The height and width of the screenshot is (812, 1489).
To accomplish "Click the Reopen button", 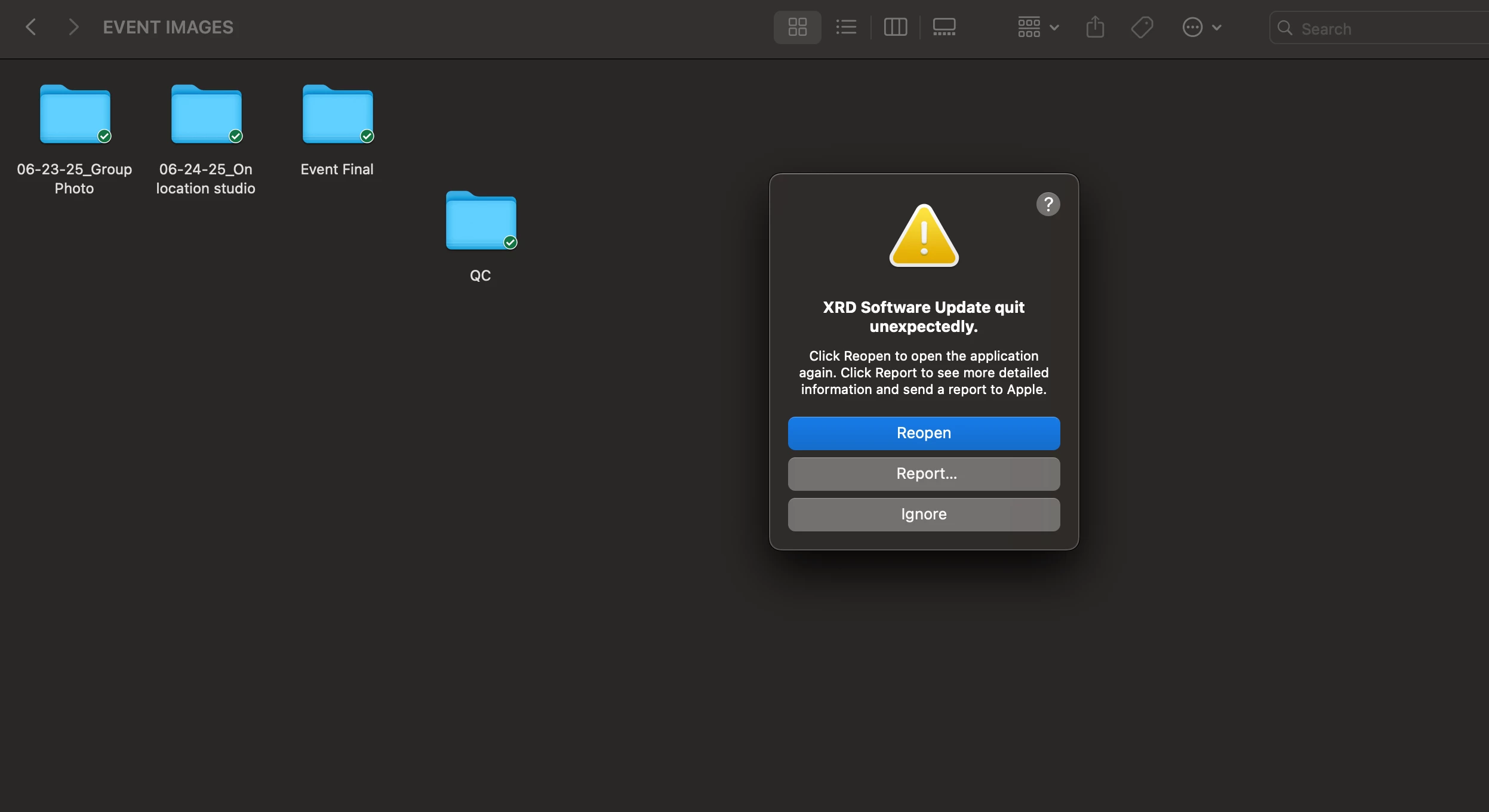I will click(924, 433).
